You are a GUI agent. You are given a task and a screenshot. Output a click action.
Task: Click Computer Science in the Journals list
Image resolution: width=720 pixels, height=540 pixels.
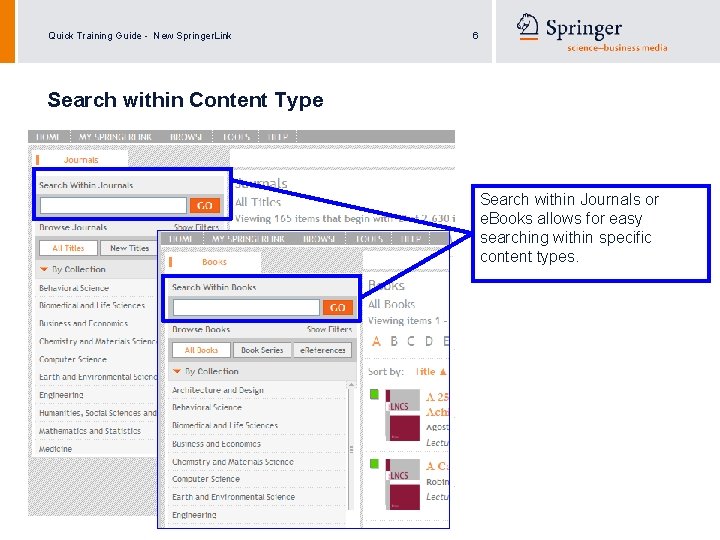pyautogui.click(x=73, y=359)
